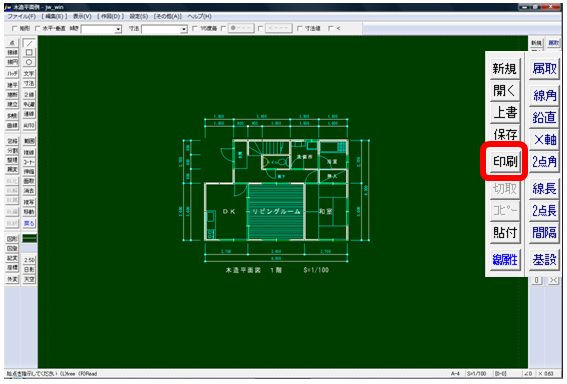
Task: Click the 戻る undo button
Action: click(x=29, y=223)
